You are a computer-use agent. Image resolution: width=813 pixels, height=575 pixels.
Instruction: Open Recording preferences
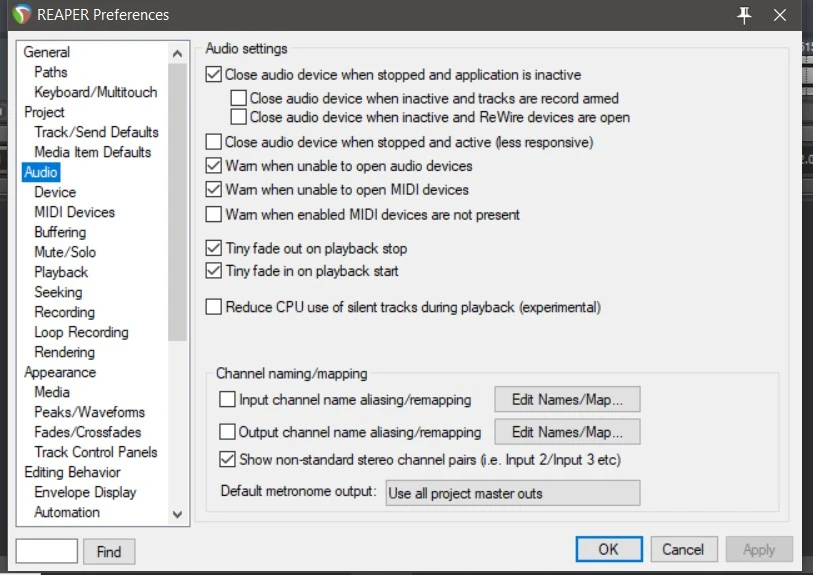[65, 312]
